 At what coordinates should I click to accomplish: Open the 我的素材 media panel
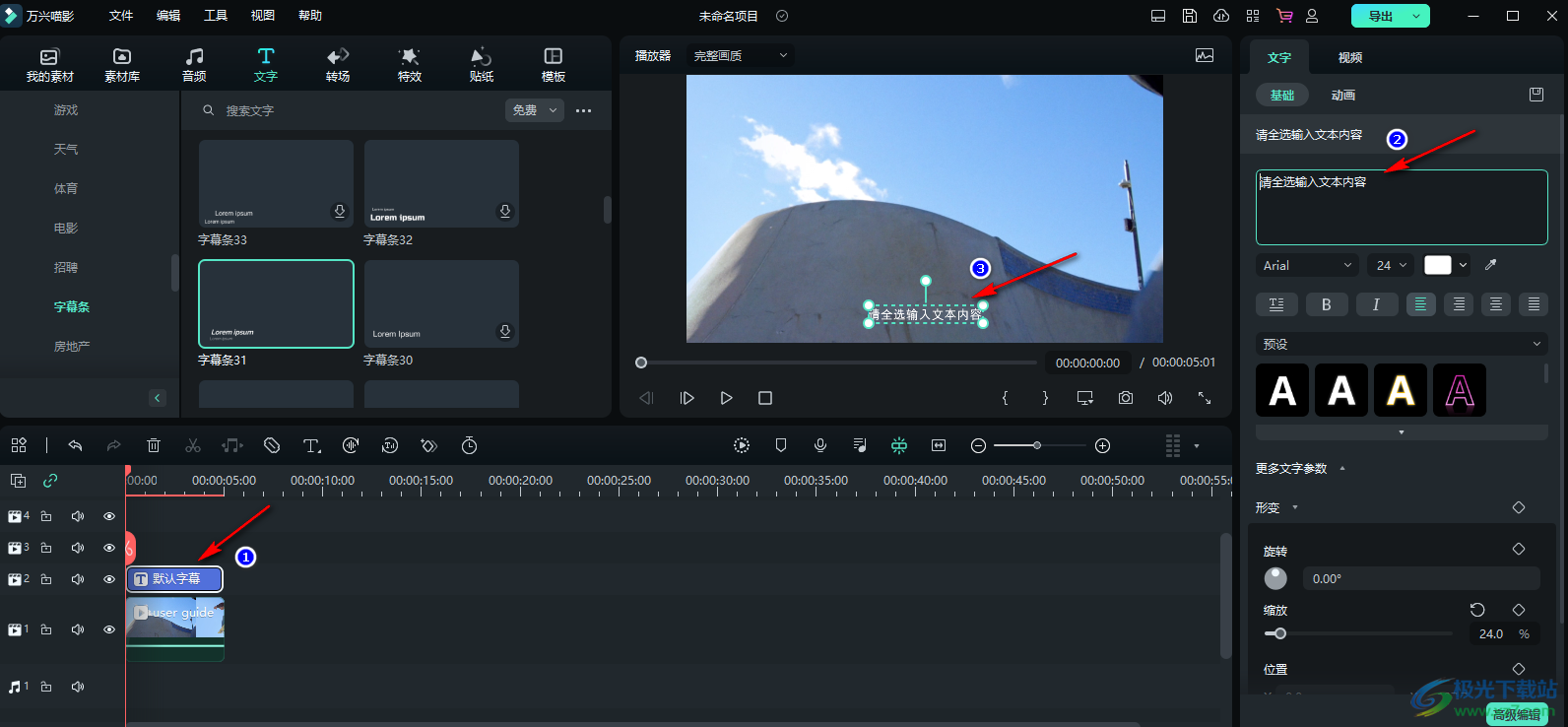click(x=49, y=65)
